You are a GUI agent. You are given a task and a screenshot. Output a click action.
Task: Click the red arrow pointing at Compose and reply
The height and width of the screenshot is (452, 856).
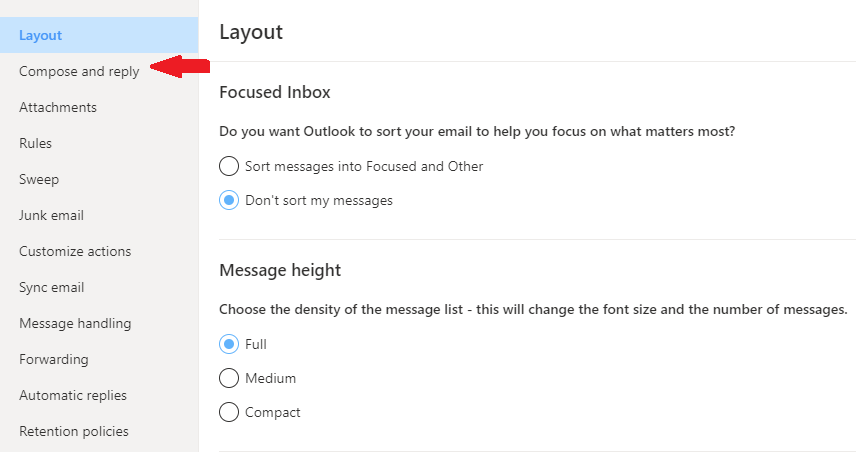(x=180, y=67)
